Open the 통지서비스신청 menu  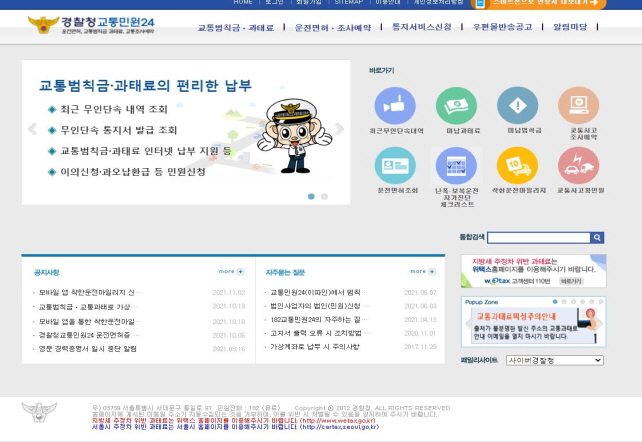pyautogui.click(x=422, y=27)
